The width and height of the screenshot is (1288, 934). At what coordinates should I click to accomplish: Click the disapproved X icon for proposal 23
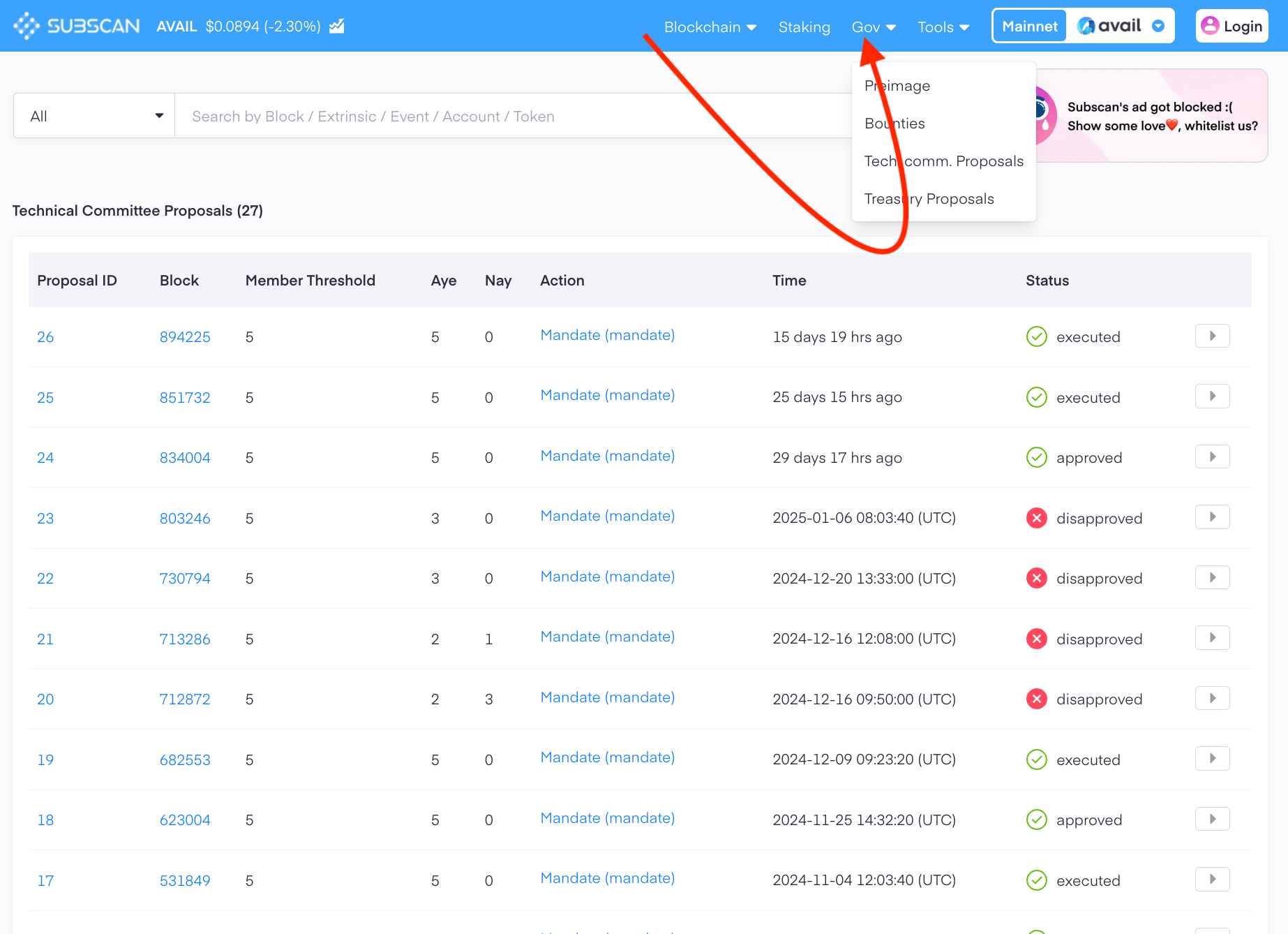coord(1036,518)
